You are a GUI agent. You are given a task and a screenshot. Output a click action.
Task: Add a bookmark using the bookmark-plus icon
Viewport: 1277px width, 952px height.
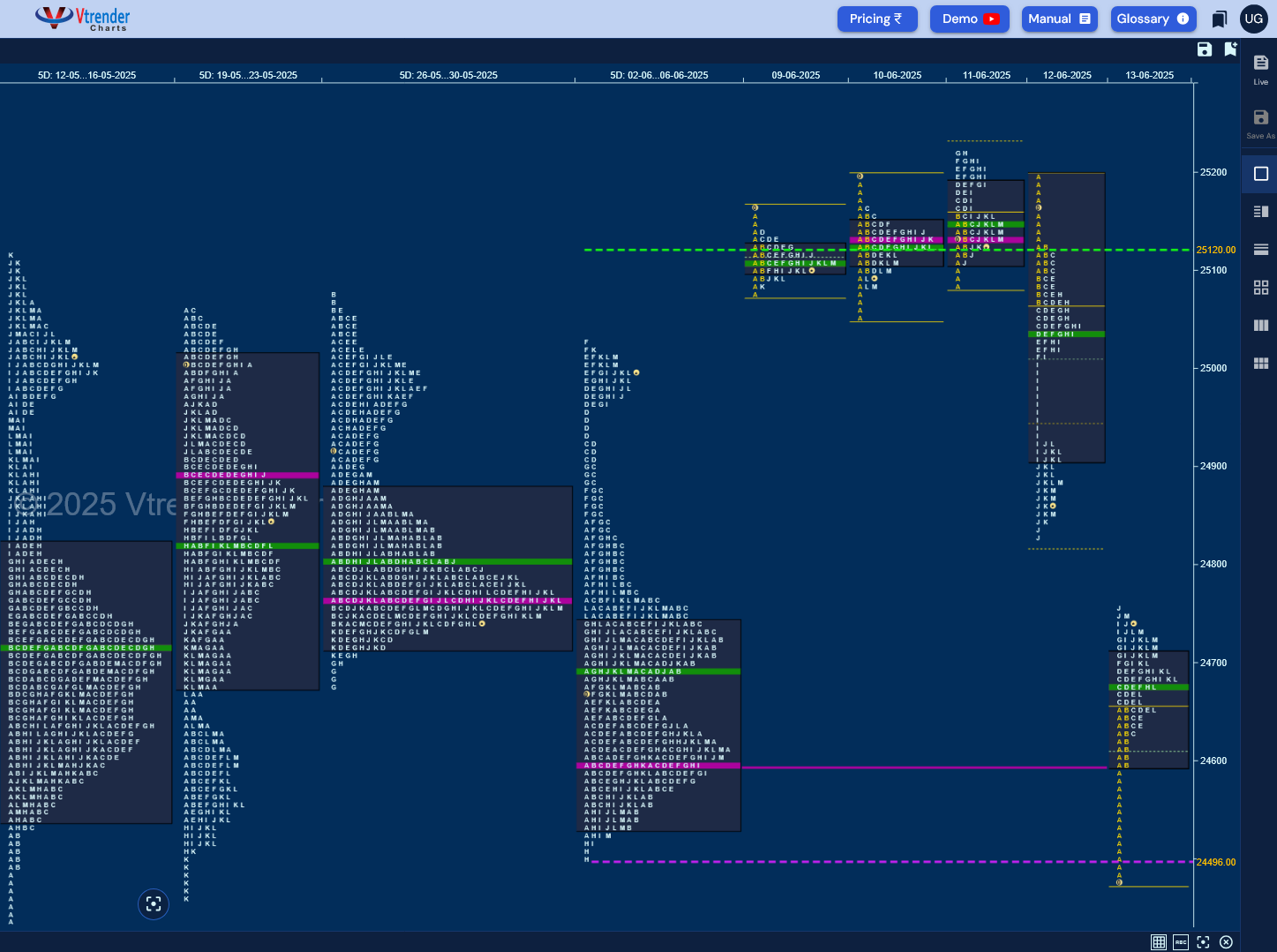(1230, 49)
